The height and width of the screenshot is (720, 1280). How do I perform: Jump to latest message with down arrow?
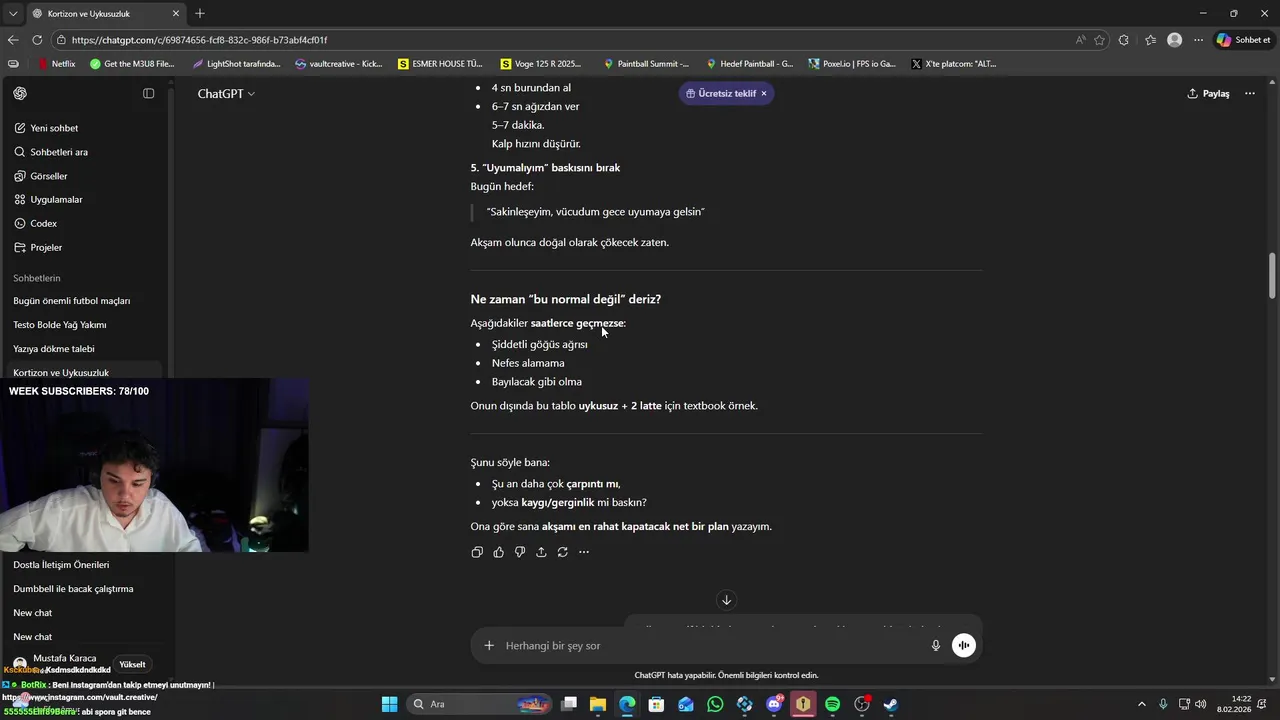click(x=726, y=600)
